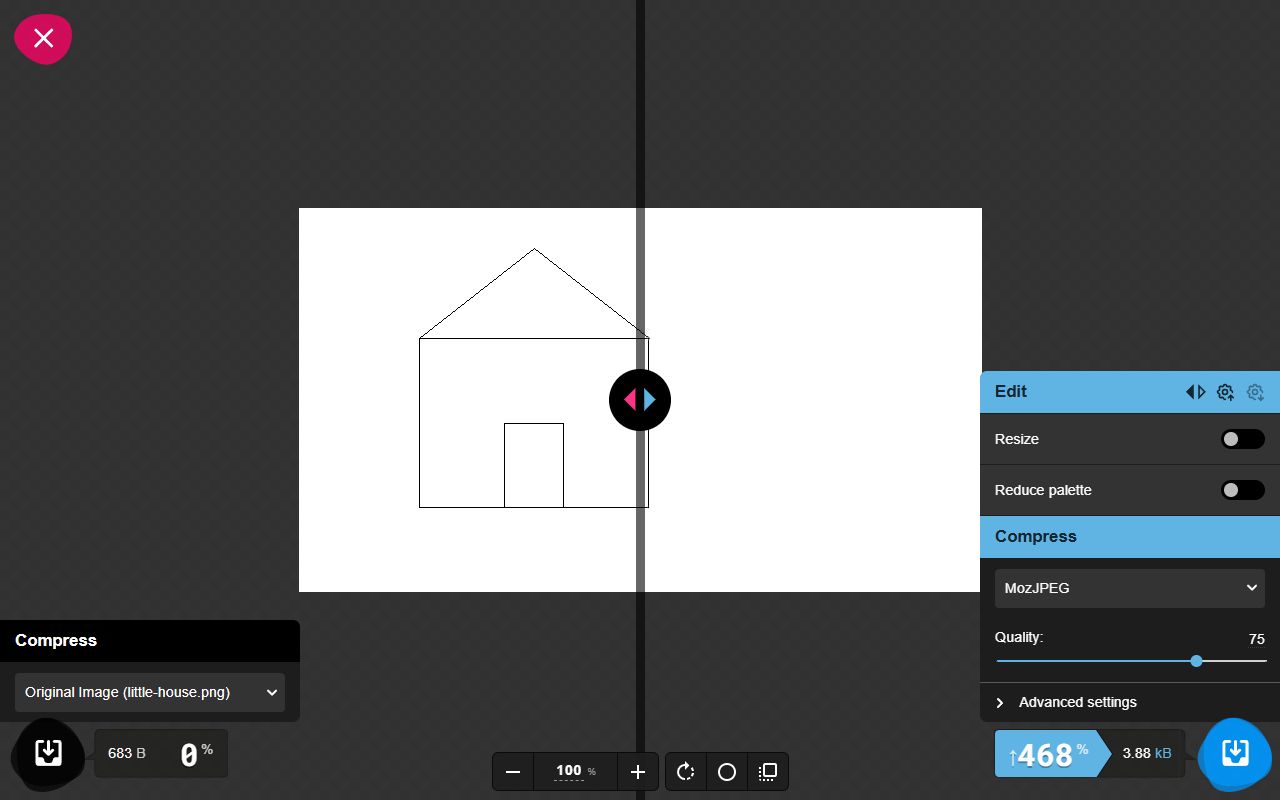The image size is (1280, 800).
Task: Expand Advanced settings
Action: point(1130,702)
